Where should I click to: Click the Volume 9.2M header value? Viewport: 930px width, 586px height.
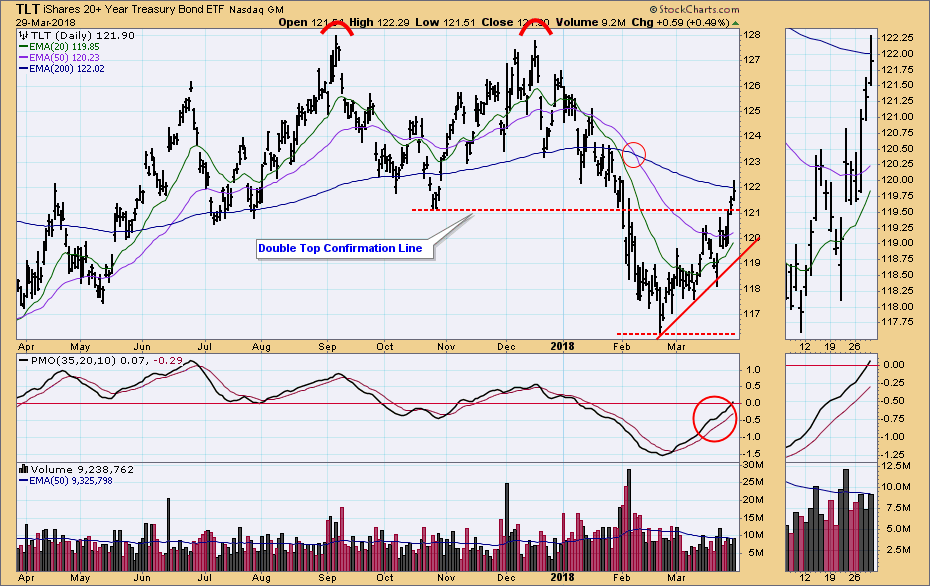(x=590, y=23)
